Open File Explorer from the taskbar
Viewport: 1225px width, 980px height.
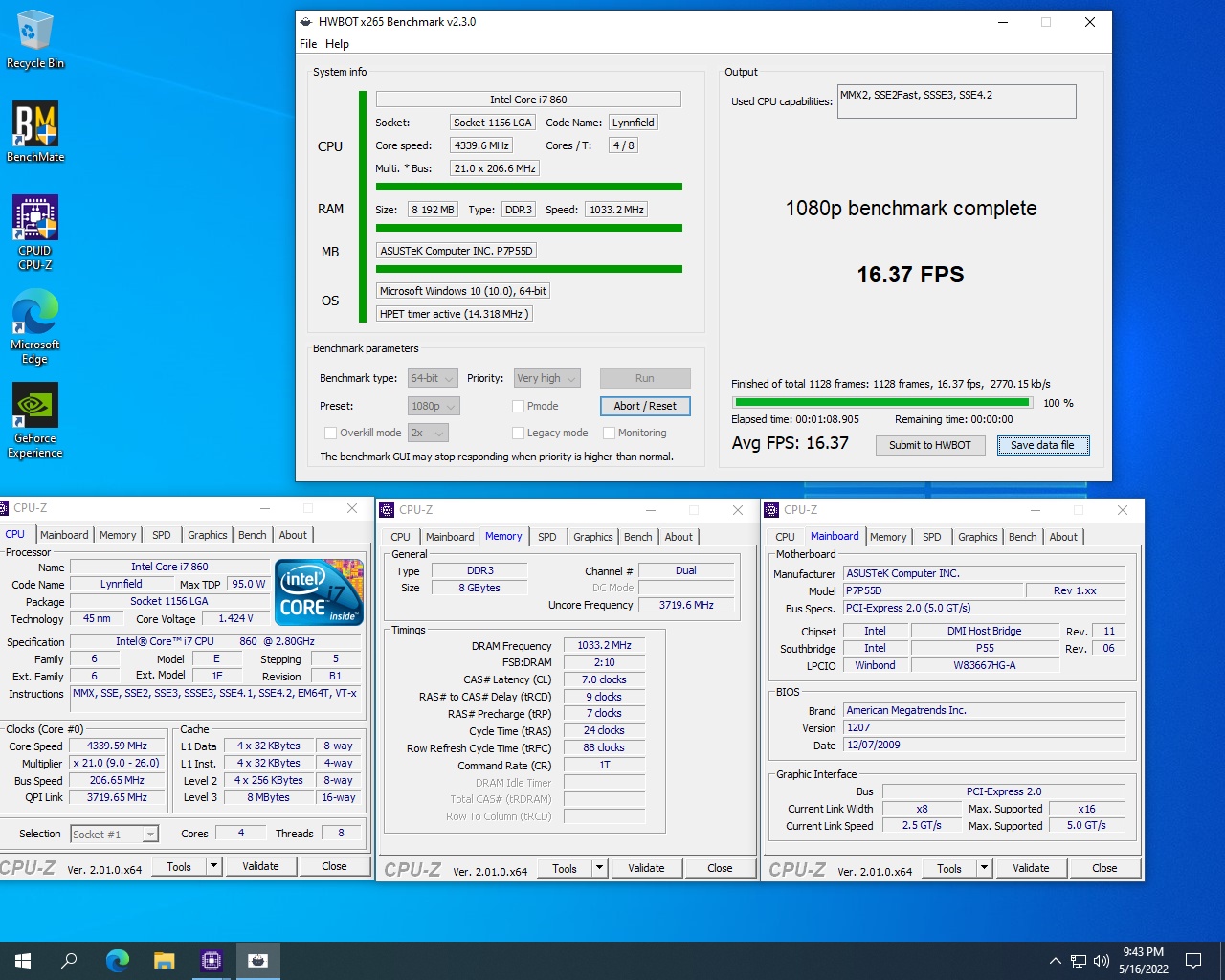pos(164,961)
